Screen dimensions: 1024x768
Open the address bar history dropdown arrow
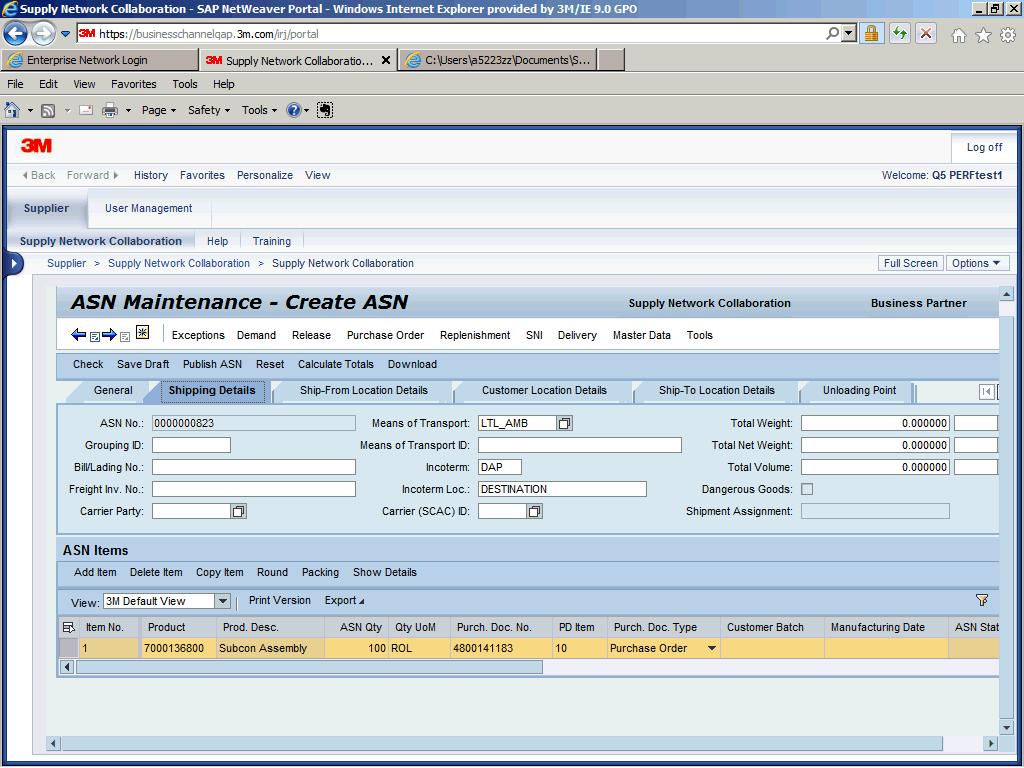[x=849, y=33]
